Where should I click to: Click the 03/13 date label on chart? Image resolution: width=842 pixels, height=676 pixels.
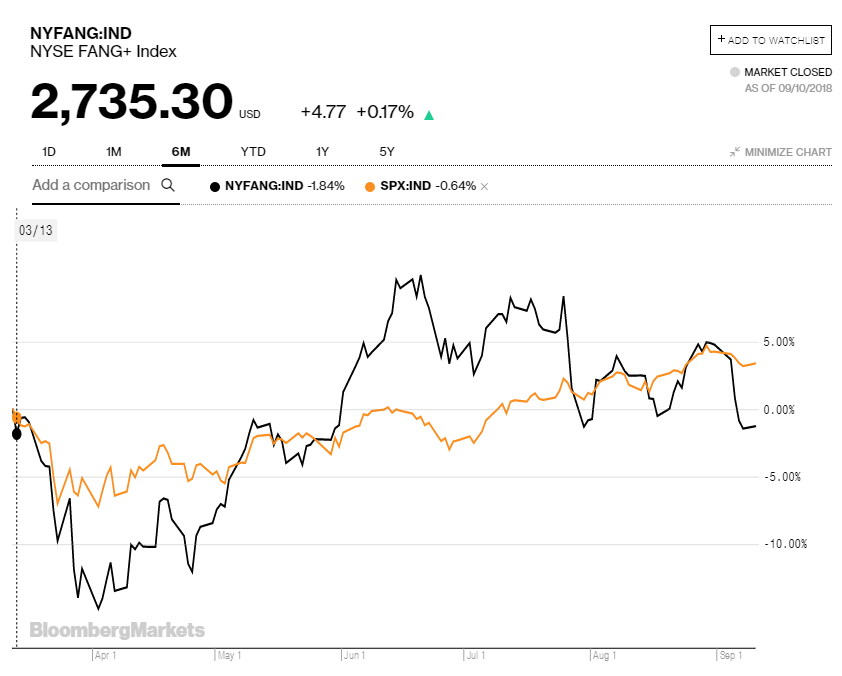point(35,230)
